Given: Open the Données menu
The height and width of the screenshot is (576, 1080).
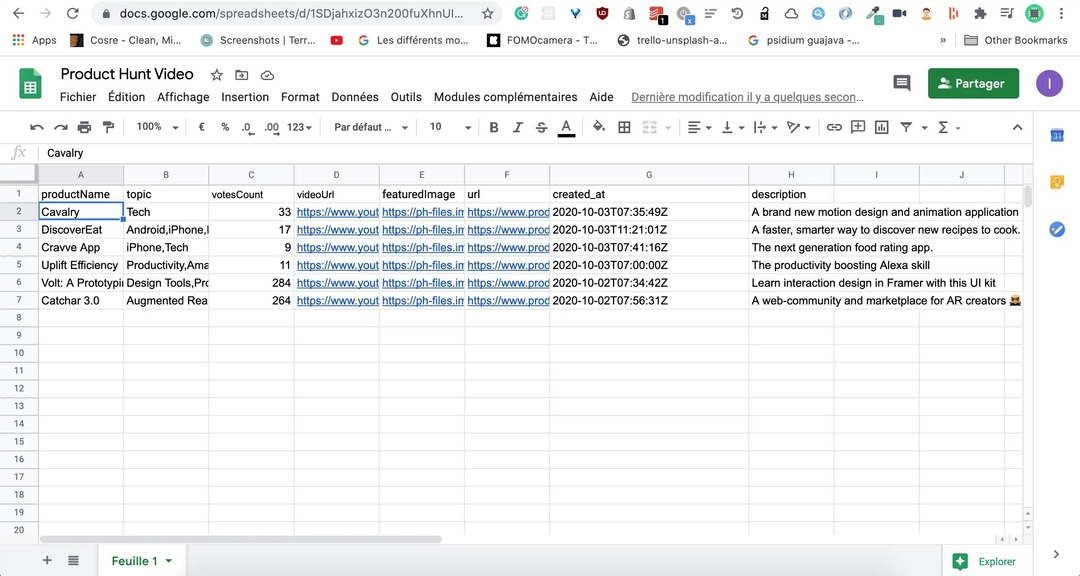Looking at the screenshot, I should click(x=355, y=97).
